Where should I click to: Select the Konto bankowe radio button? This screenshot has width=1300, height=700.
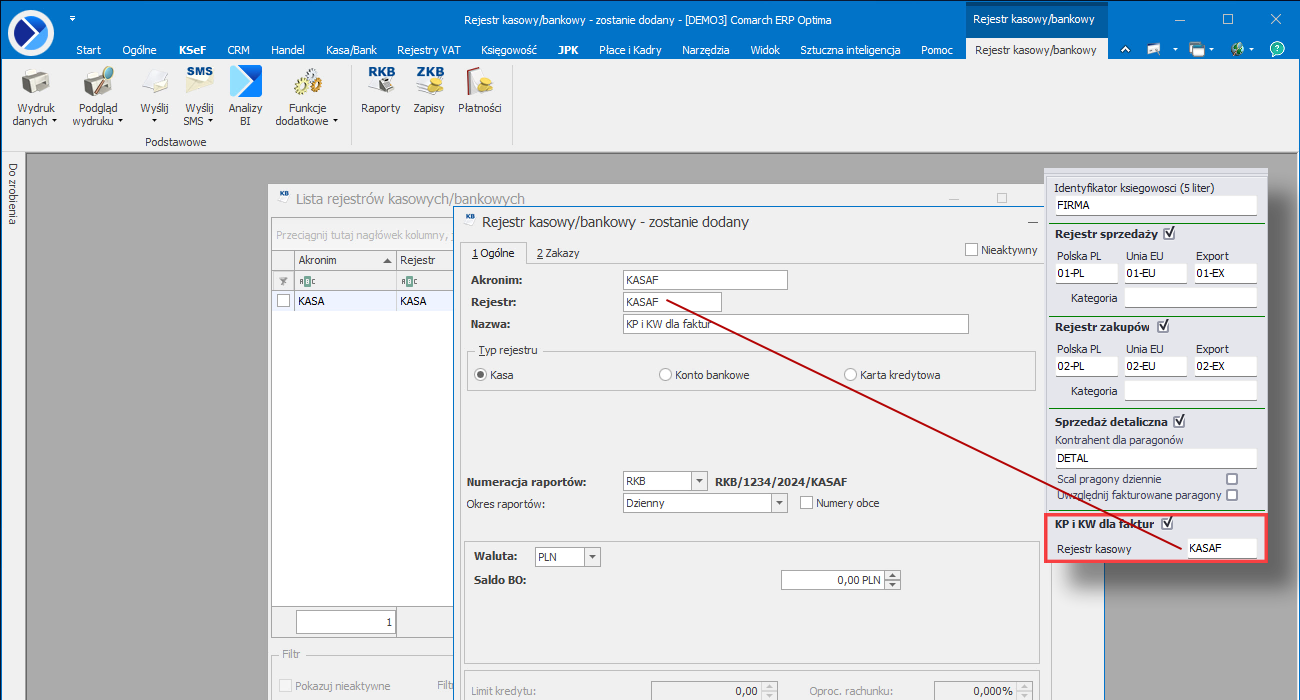pyautogui.click(x=666, y=375)
